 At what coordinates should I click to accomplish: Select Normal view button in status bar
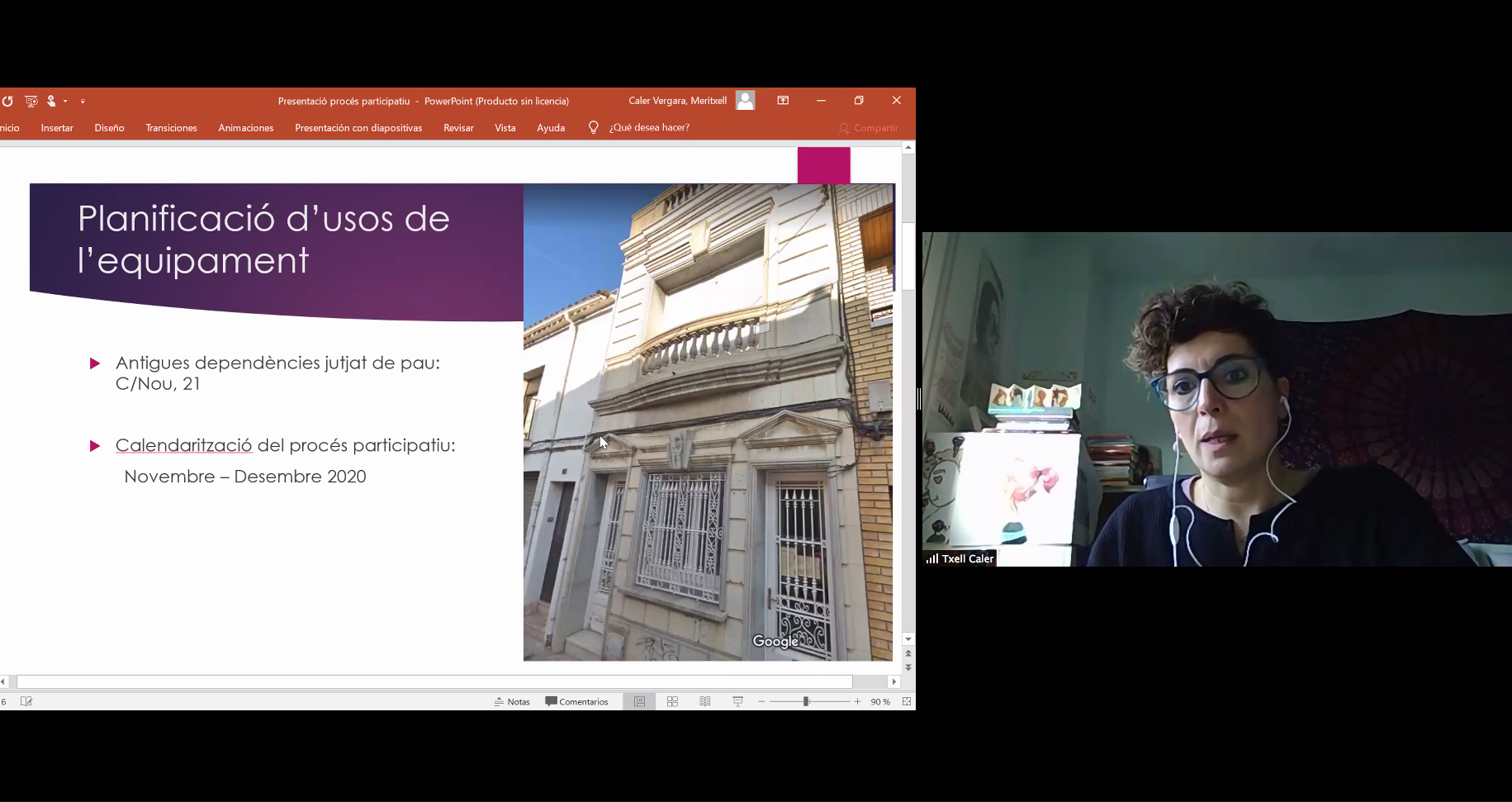point(639,701)
